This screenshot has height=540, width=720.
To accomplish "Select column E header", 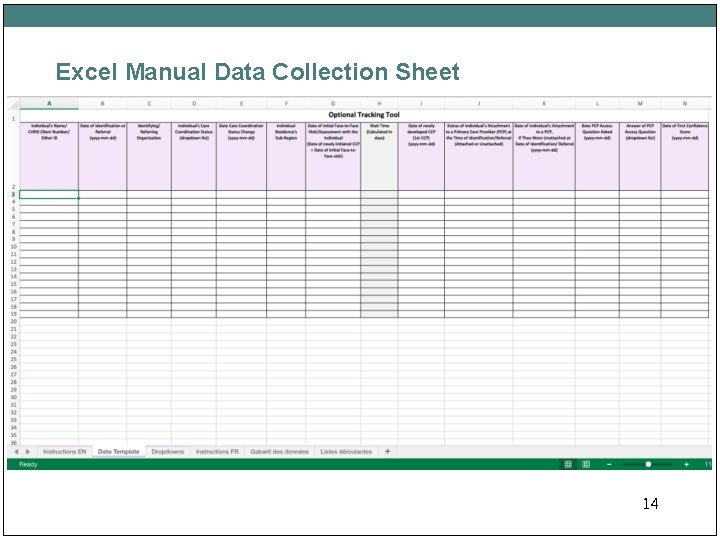I will click(241, 104).
